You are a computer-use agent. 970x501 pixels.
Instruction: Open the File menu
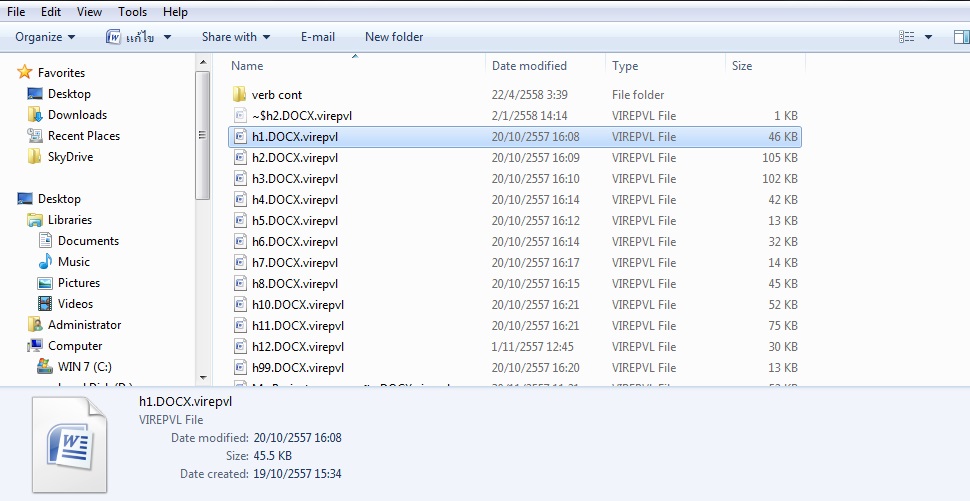point(16,12)
